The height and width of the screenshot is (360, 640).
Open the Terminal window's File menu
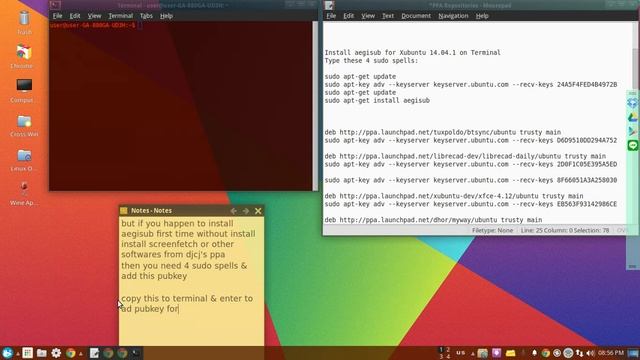[58, 16]
